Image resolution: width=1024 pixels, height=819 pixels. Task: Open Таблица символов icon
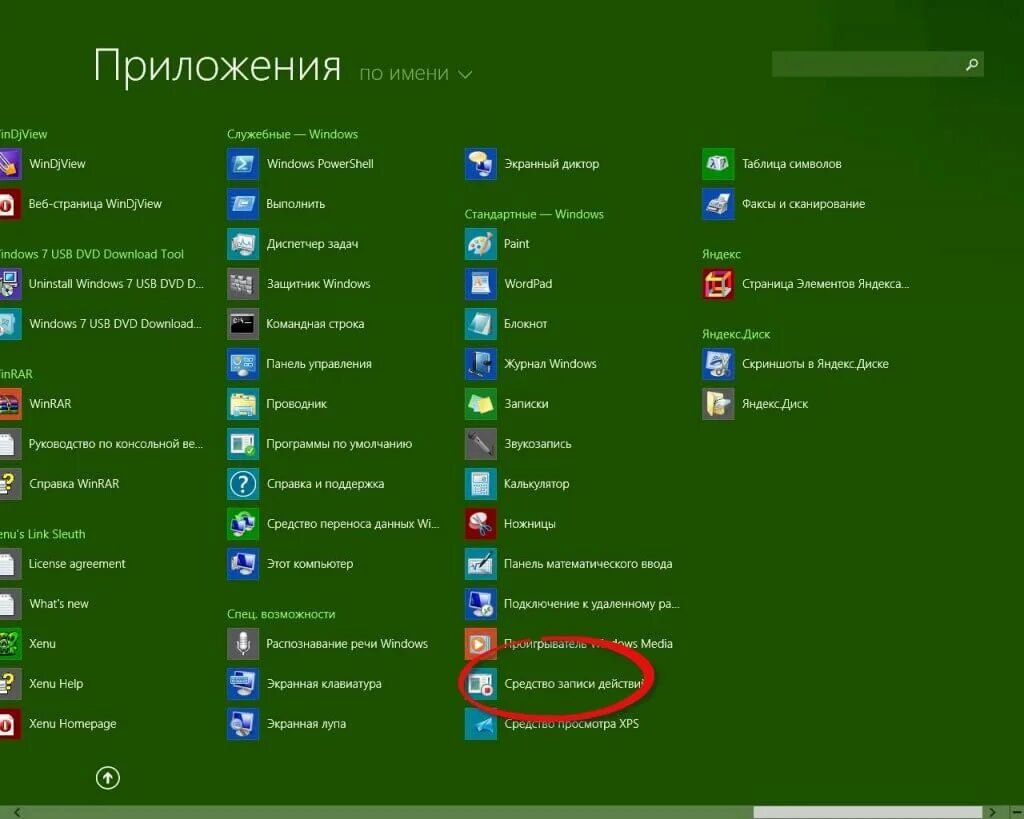(x=718, y=164)
